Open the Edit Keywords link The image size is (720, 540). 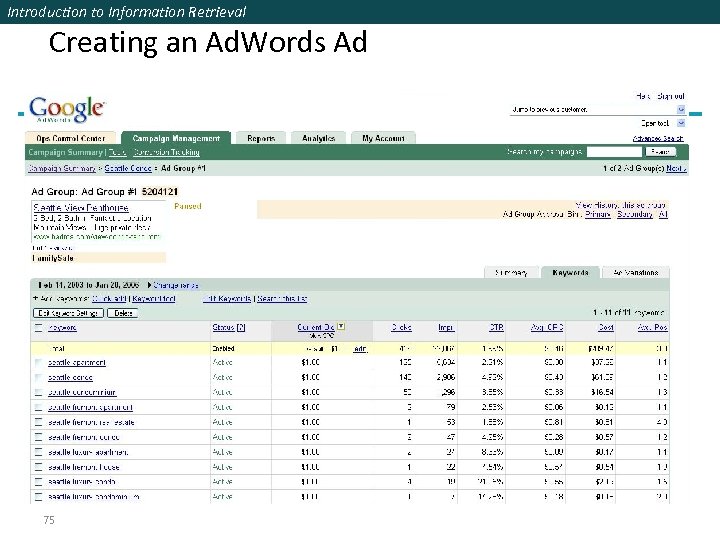(227, 298)
